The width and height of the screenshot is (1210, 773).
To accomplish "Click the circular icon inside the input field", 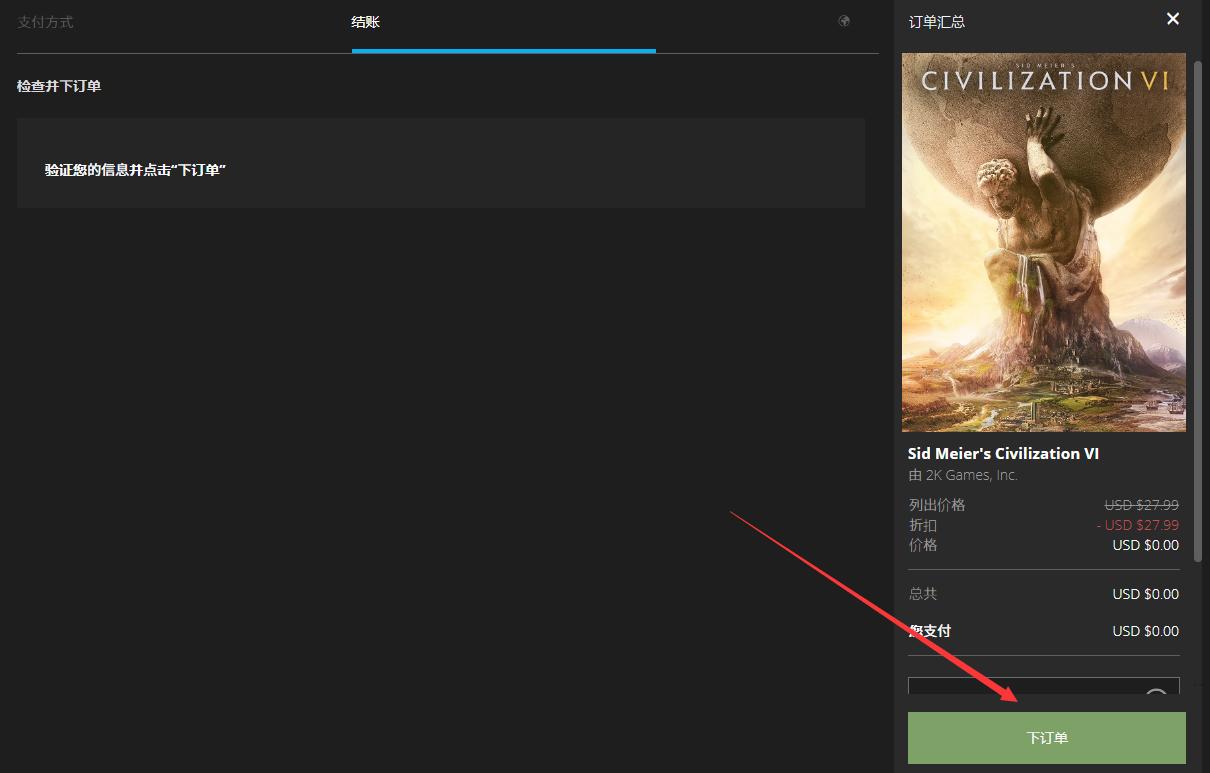I will click(x=1156, y=692).
